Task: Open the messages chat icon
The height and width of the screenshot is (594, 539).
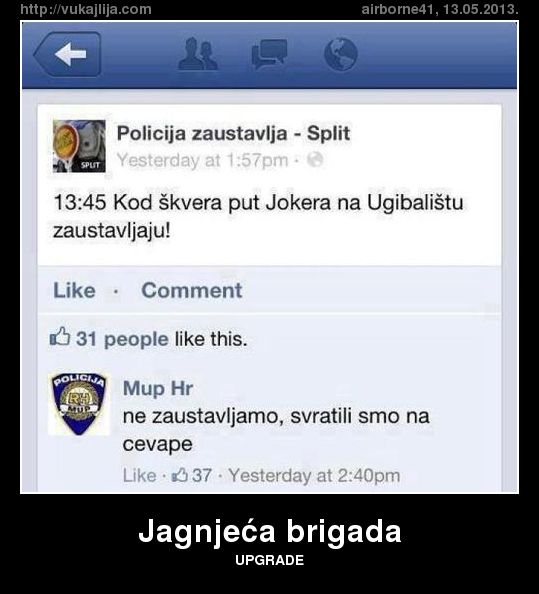Action: pos(269,54)
